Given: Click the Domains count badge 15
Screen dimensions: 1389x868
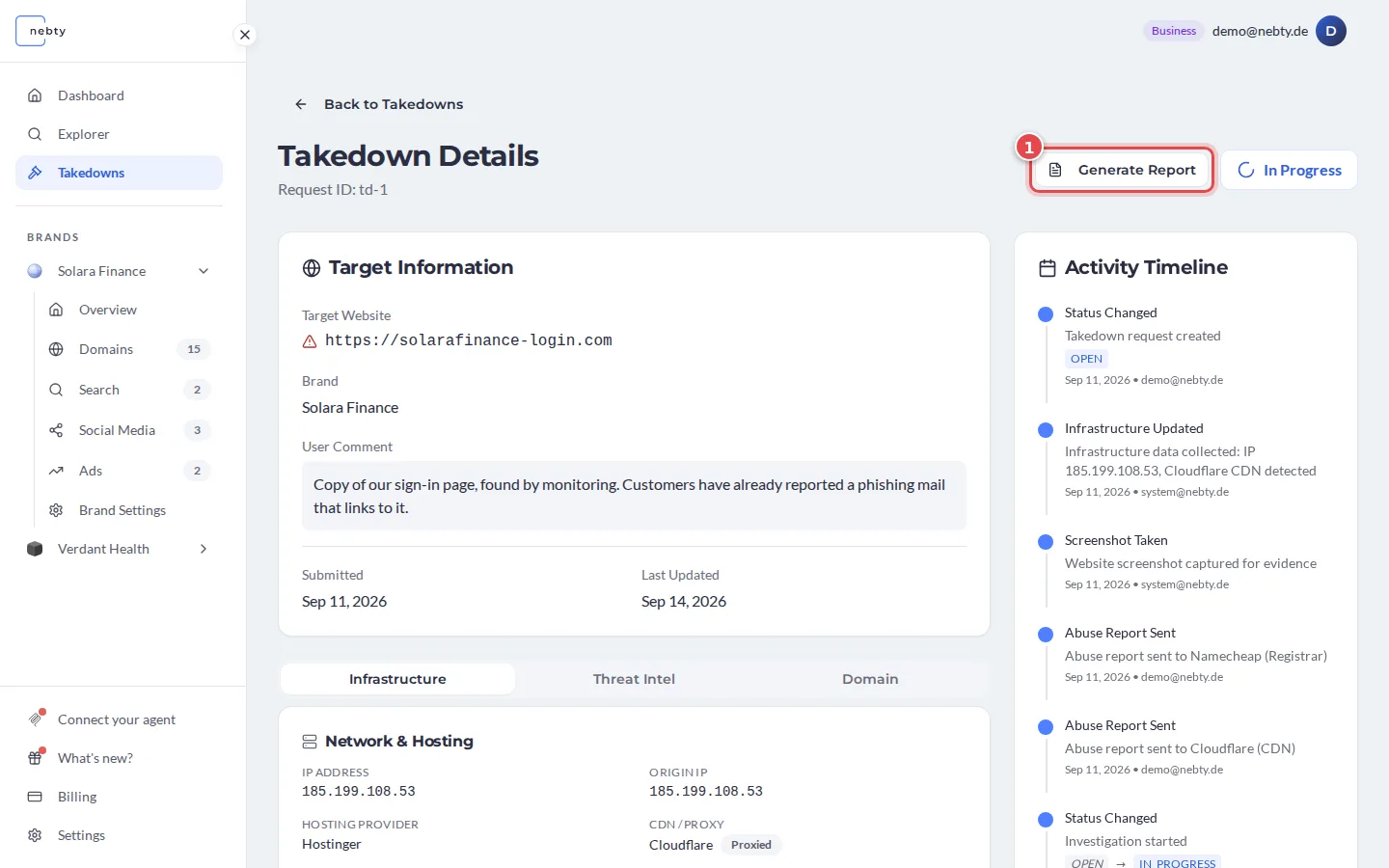Looking at the screenshot, I should (x=194, y=349).
